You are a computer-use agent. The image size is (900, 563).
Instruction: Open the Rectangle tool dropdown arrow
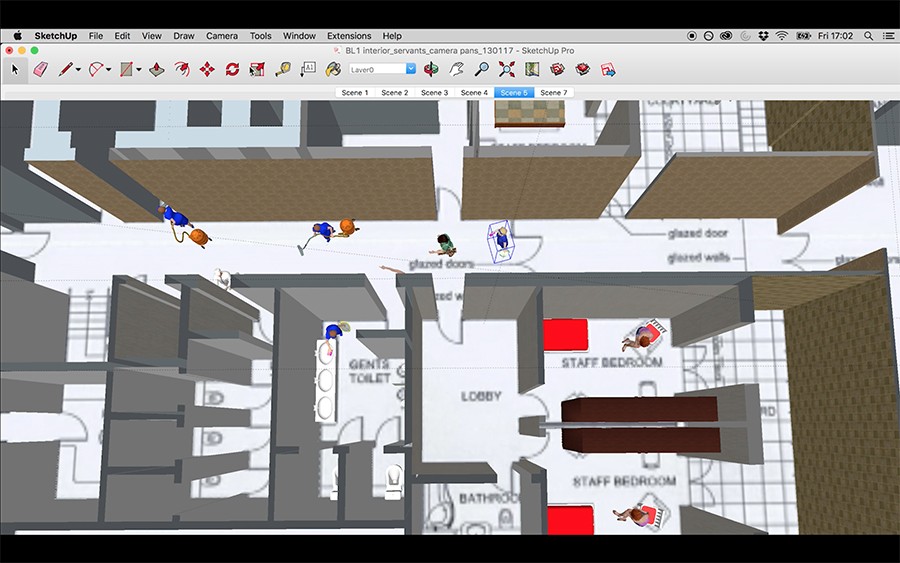[139, 70]
